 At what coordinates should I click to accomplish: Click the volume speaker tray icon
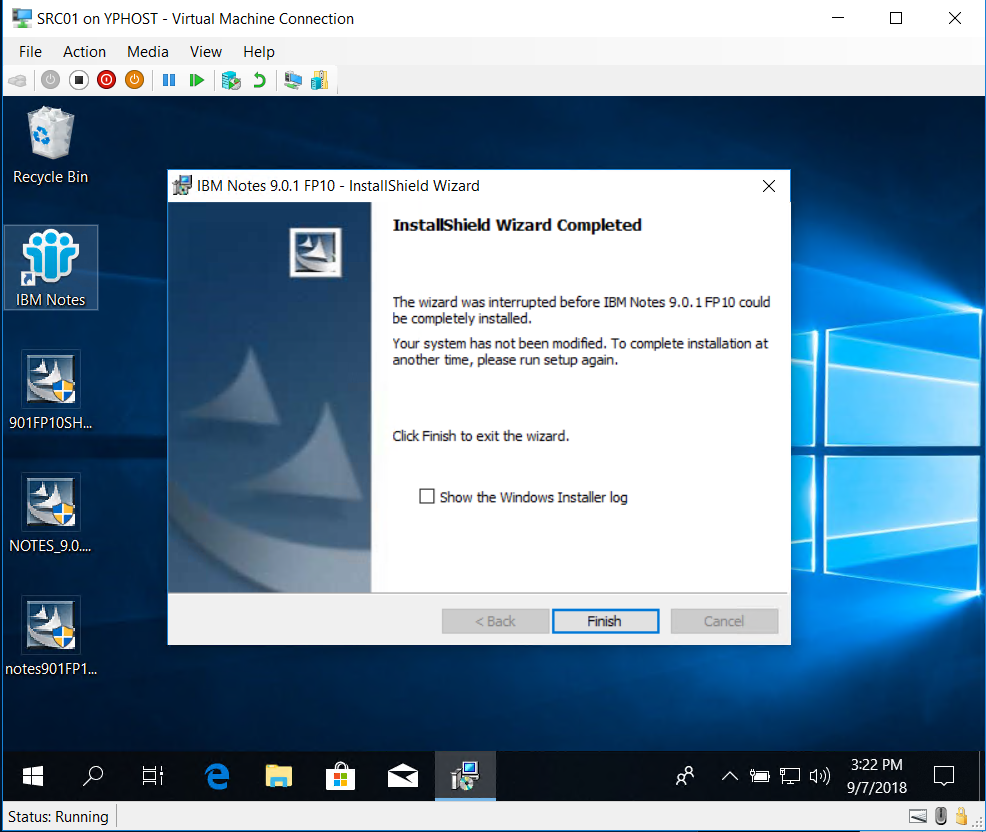click(x=820, y=776)
